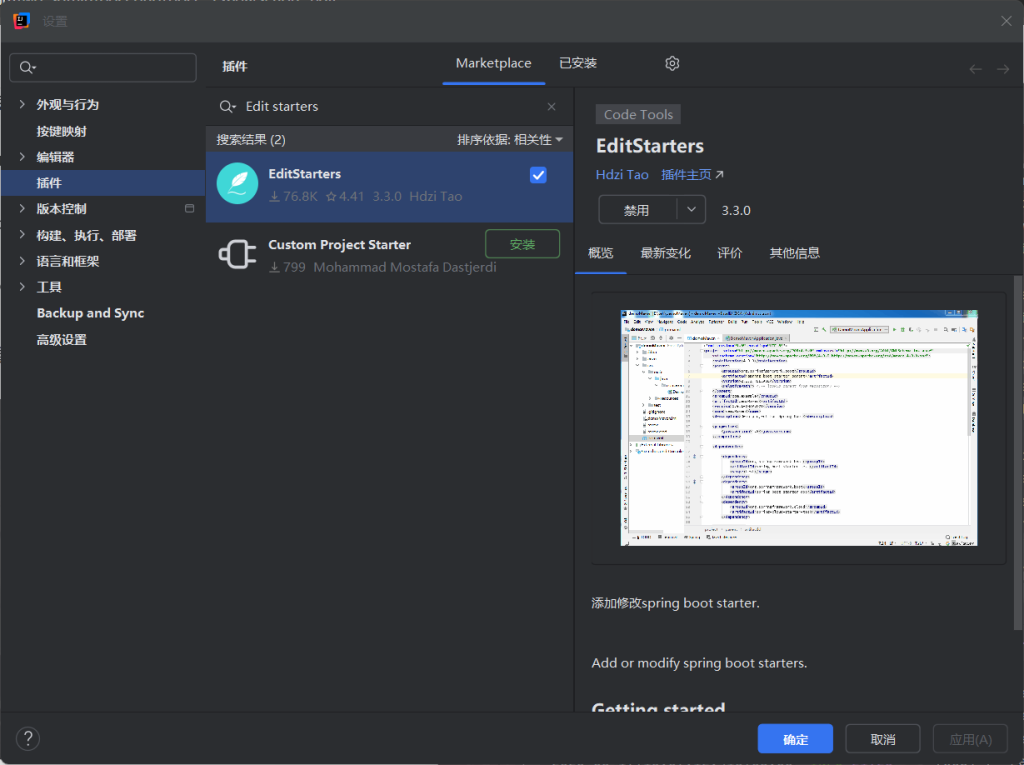Select the EditStarters search result row

pyautogui.click(x=390, y=187)
